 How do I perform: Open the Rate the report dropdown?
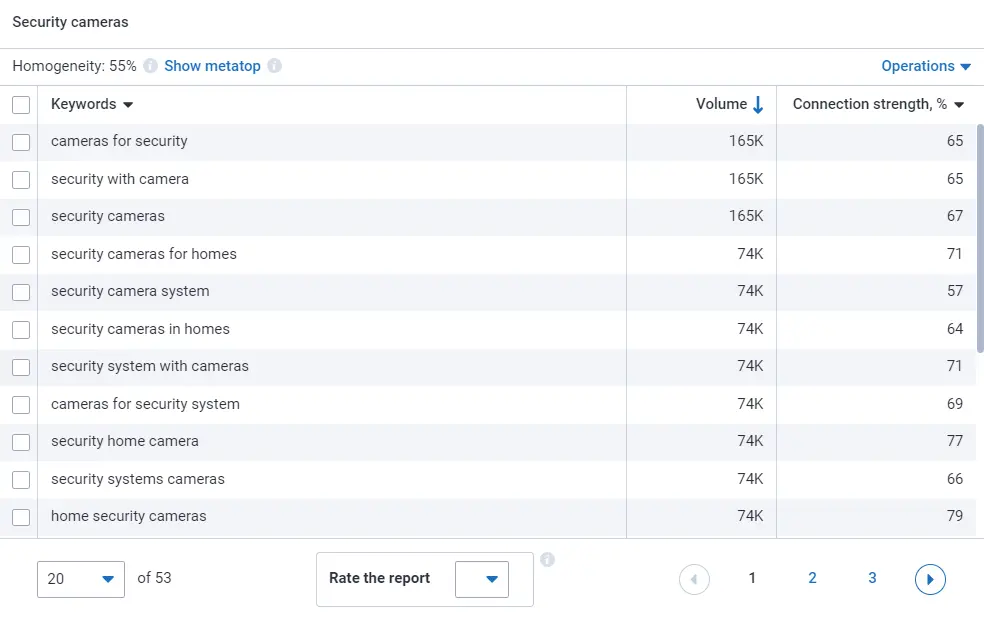click(x=482, y=579)
